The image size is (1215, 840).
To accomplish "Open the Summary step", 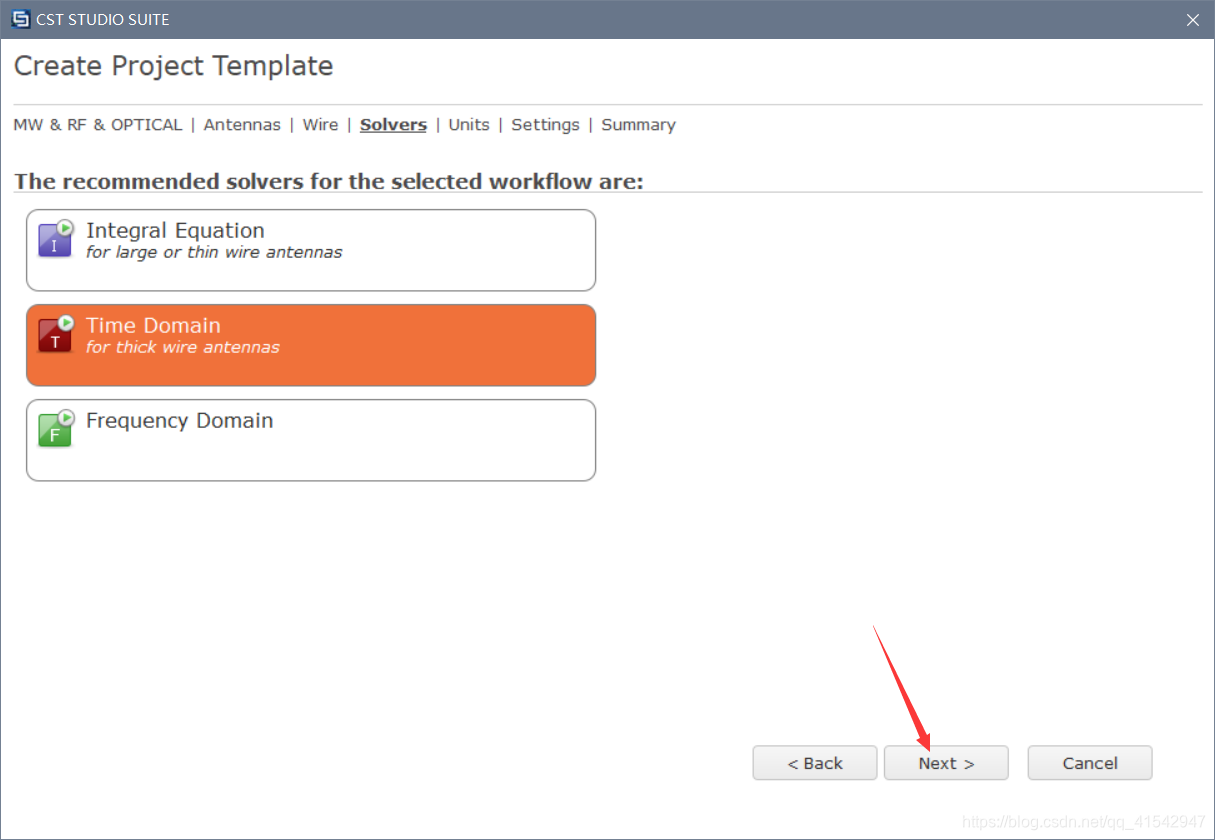I will tap(638, 125).
